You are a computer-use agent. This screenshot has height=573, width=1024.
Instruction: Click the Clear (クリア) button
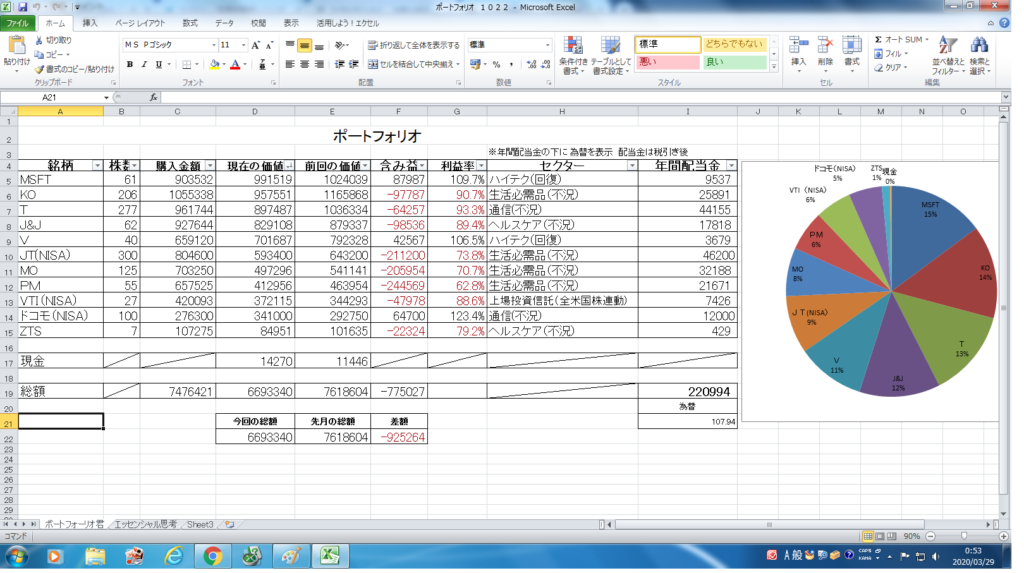click(x=891, y=67)
